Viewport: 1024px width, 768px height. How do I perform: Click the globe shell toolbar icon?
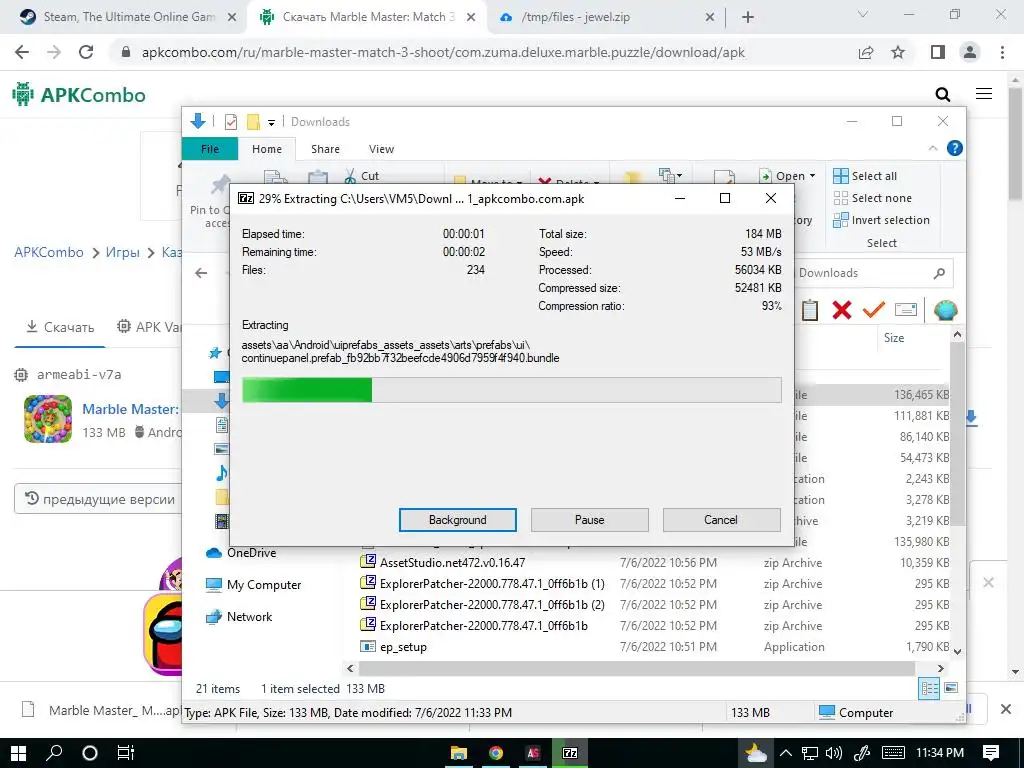coord(945,310)
